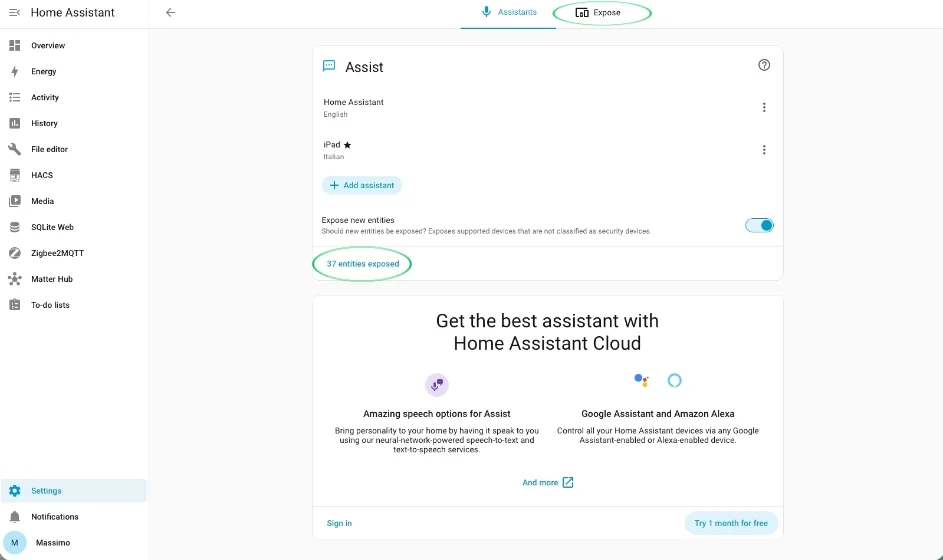Click the Expose devices icon
943x560 pixels.
click(x=582, y=12)
